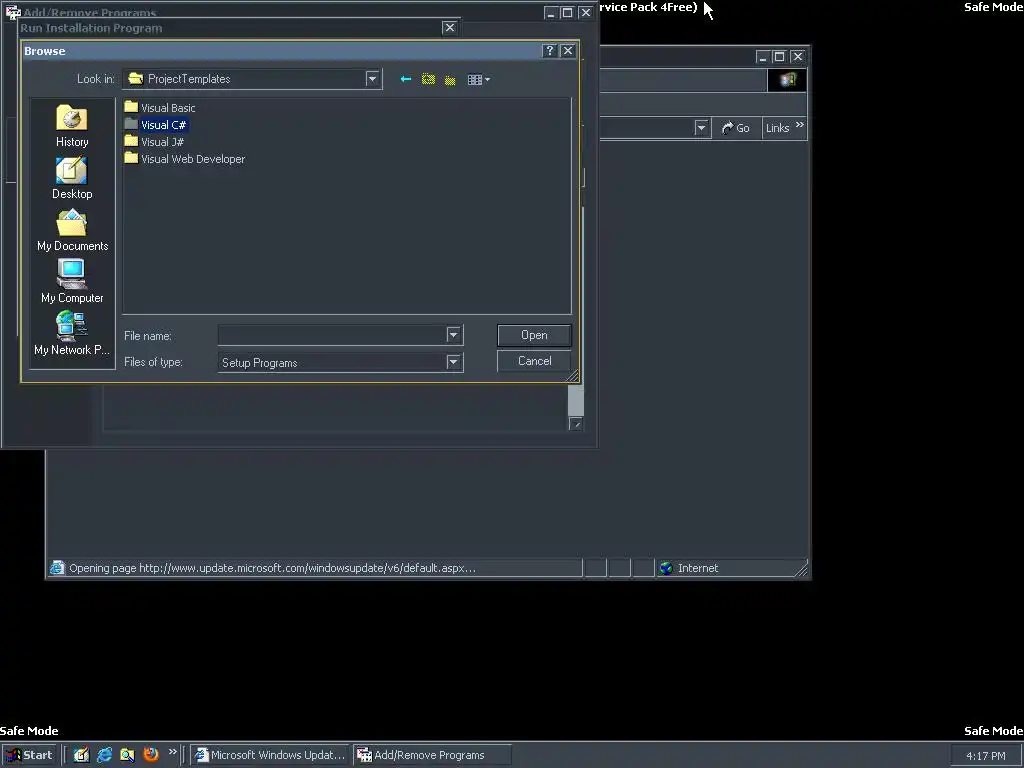Expand the quick launch overflow chevron
The width and height of the screenshot is (1024, 768).
[x=172, y=752]
